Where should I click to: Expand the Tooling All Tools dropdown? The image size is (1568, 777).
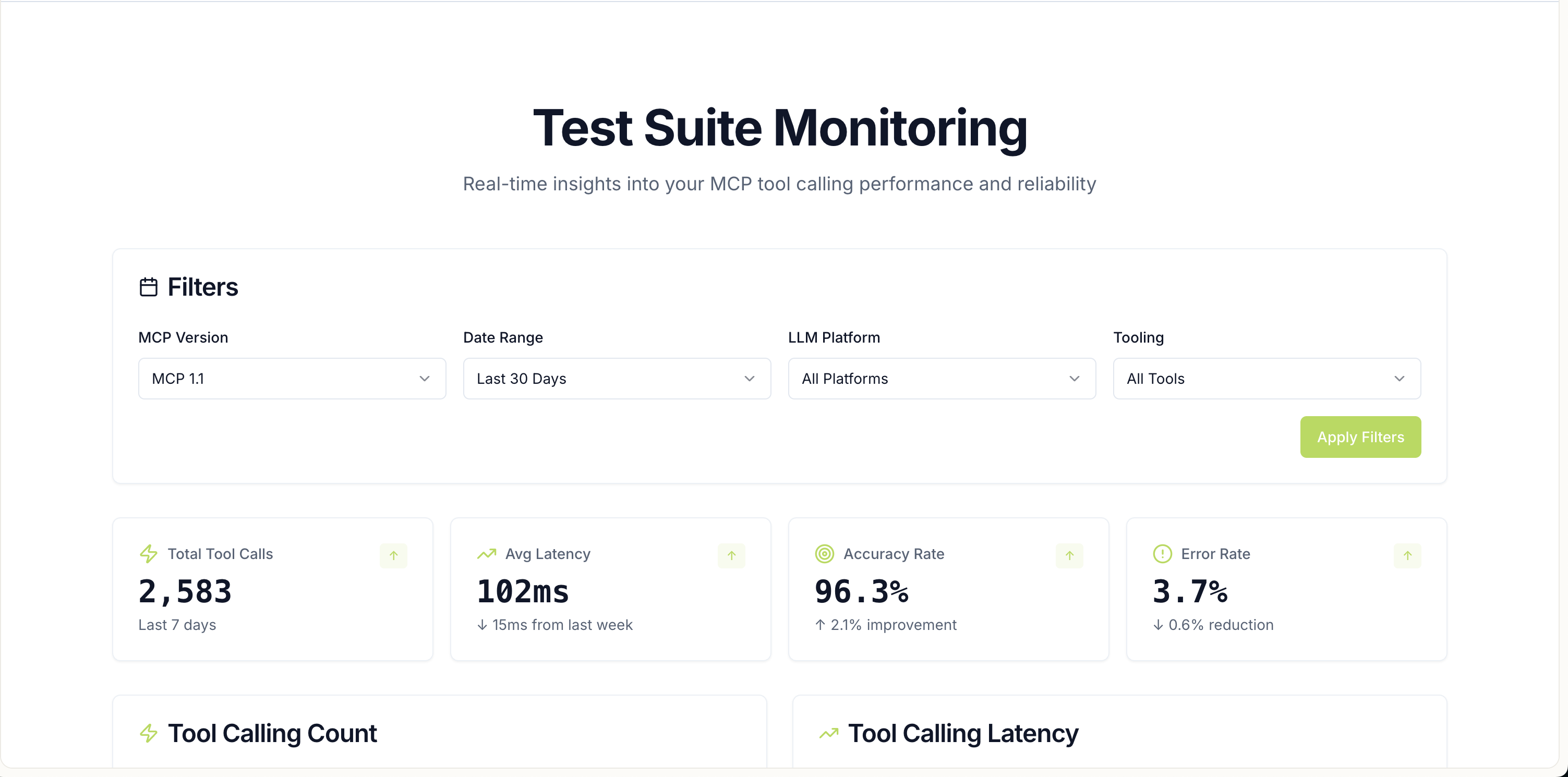click(1267, 379)
